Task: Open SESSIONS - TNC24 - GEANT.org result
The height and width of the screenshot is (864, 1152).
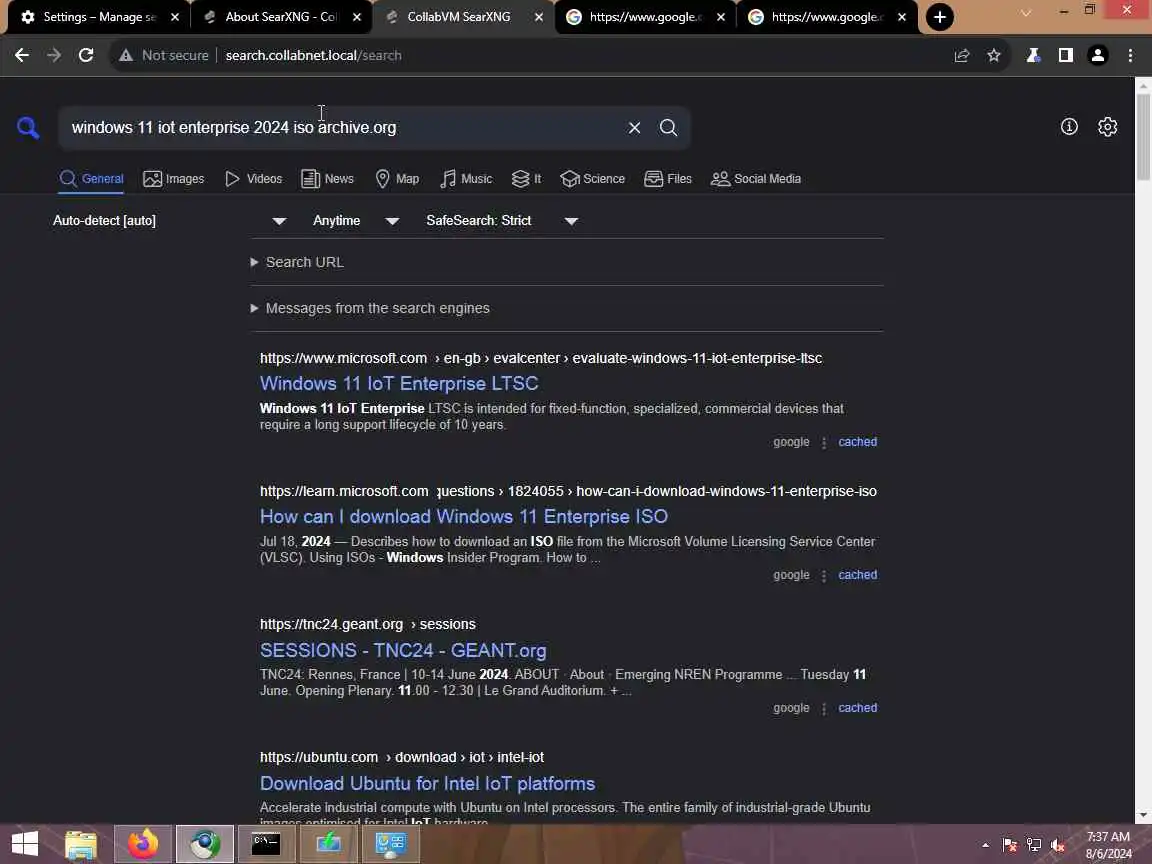Action: (403, 650)
